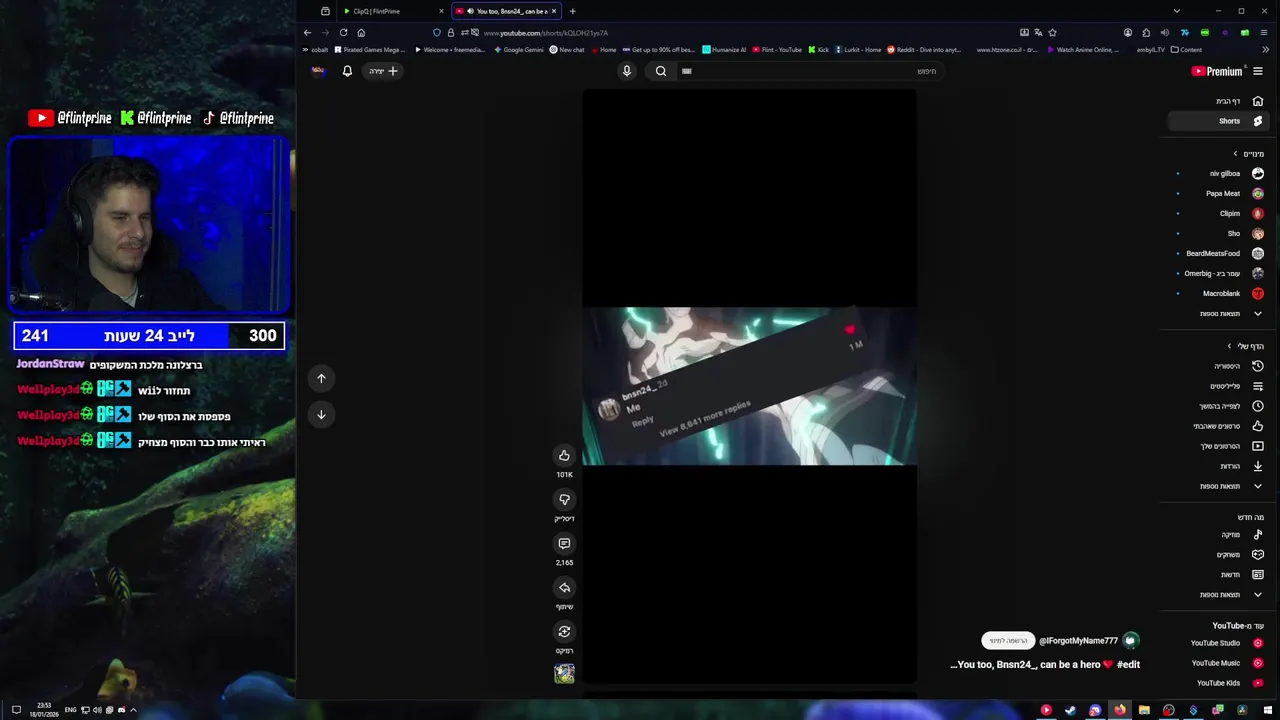This screenshot has height=720, width=1280.
Task: Open the Papa Meat subscription channel
Action: click(x=1220, y=193)
